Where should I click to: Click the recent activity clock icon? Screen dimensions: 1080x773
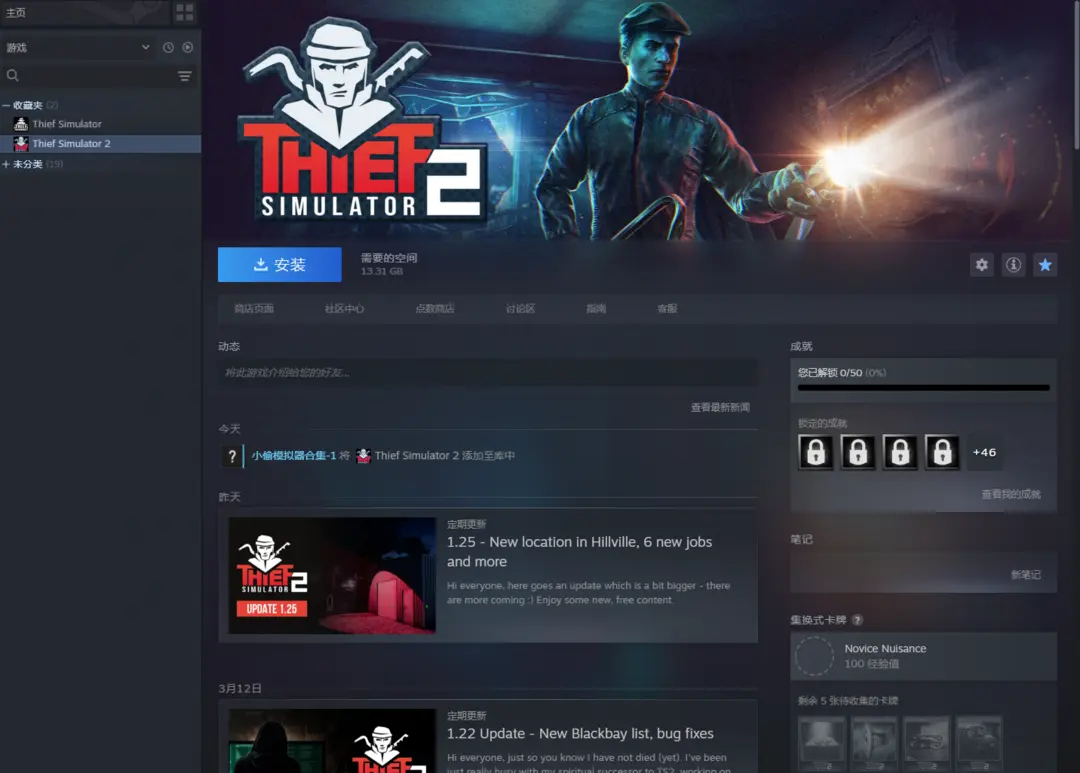tap(168, 48)
